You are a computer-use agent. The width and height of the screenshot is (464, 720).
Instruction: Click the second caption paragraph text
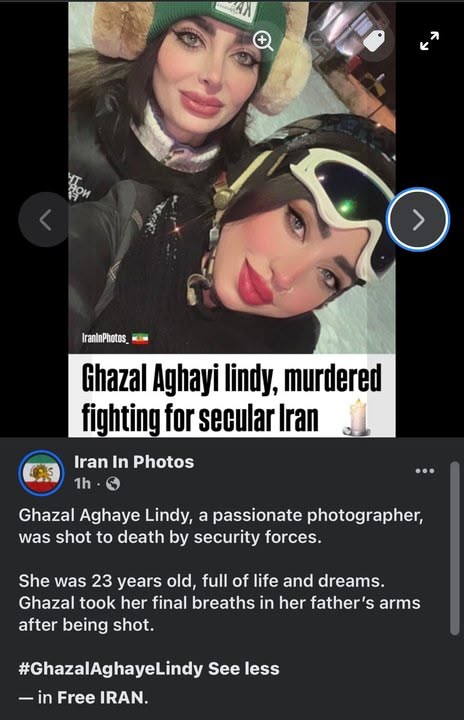pyautogui.click(x=220, y=603)
